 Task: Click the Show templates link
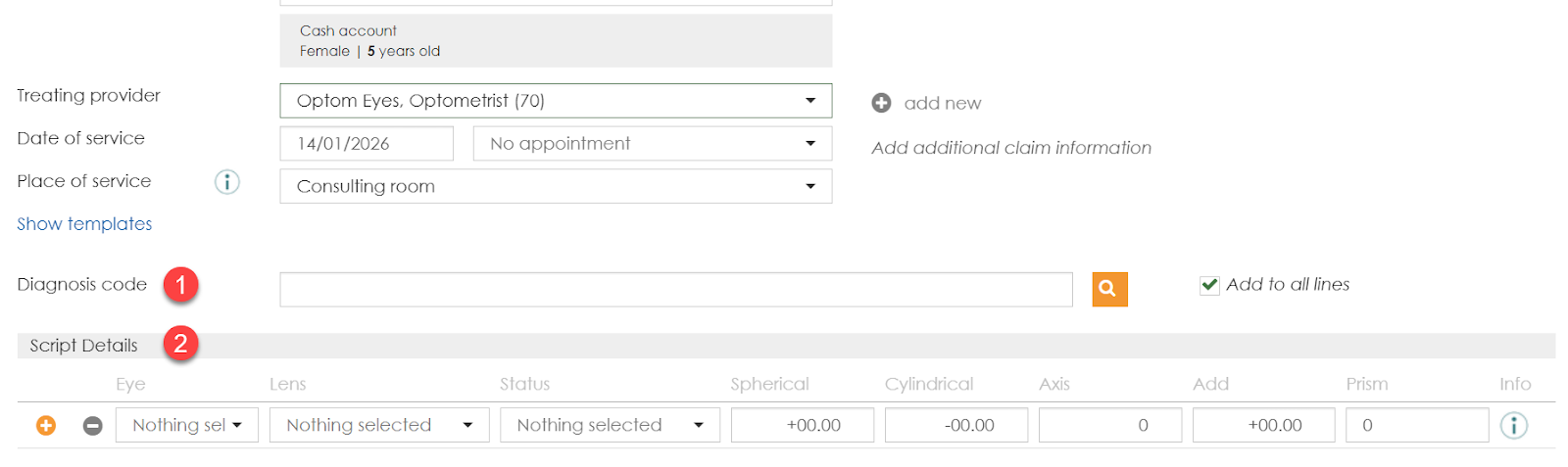[84, 224]
